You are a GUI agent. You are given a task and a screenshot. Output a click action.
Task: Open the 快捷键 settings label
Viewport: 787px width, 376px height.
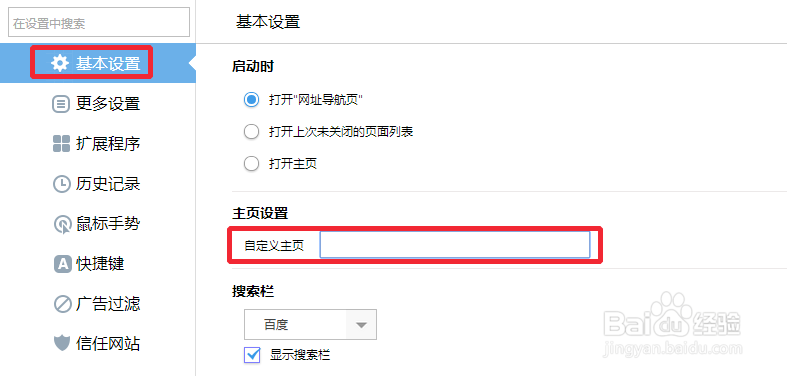[100, 264]
